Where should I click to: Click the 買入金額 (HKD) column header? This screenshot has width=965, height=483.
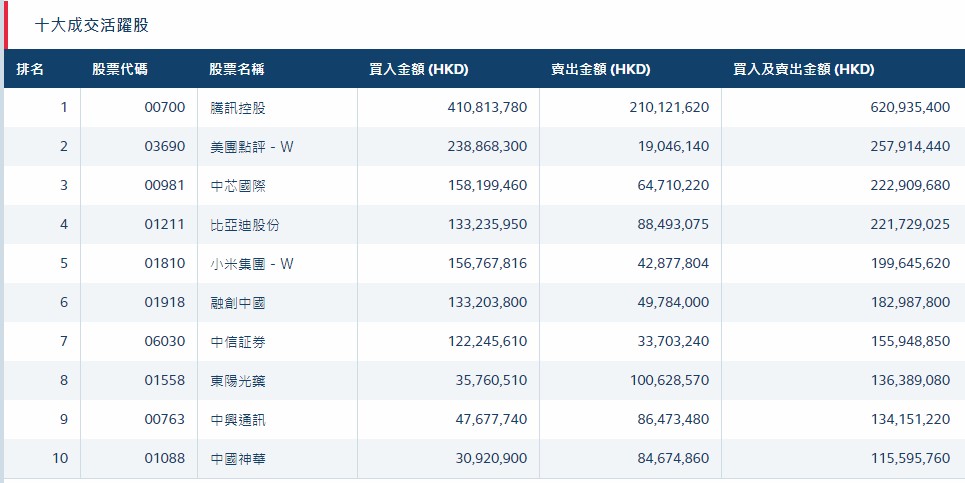point(418,70)
